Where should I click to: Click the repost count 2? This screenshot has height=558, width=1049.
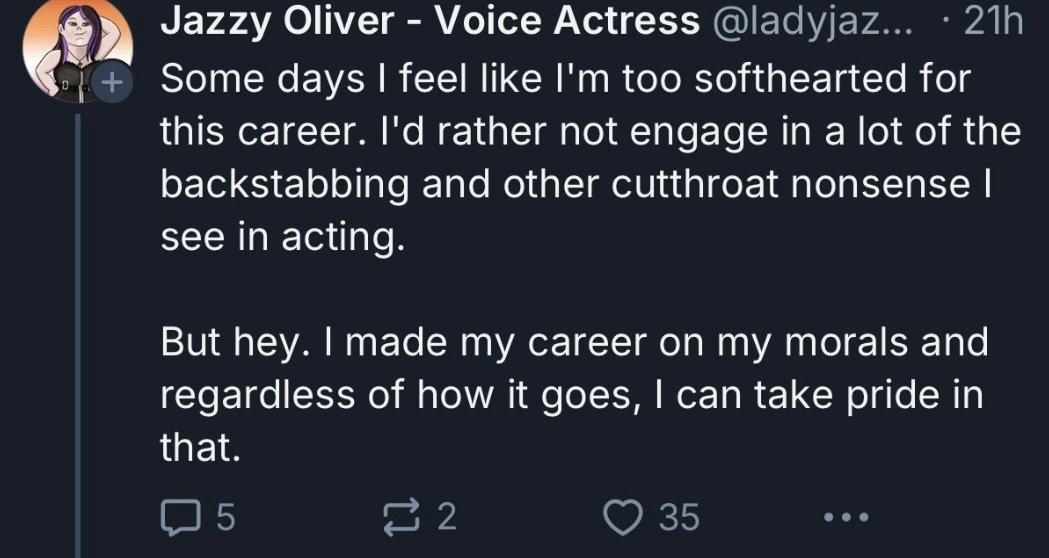pyautogui.click(x=447, y=518)
